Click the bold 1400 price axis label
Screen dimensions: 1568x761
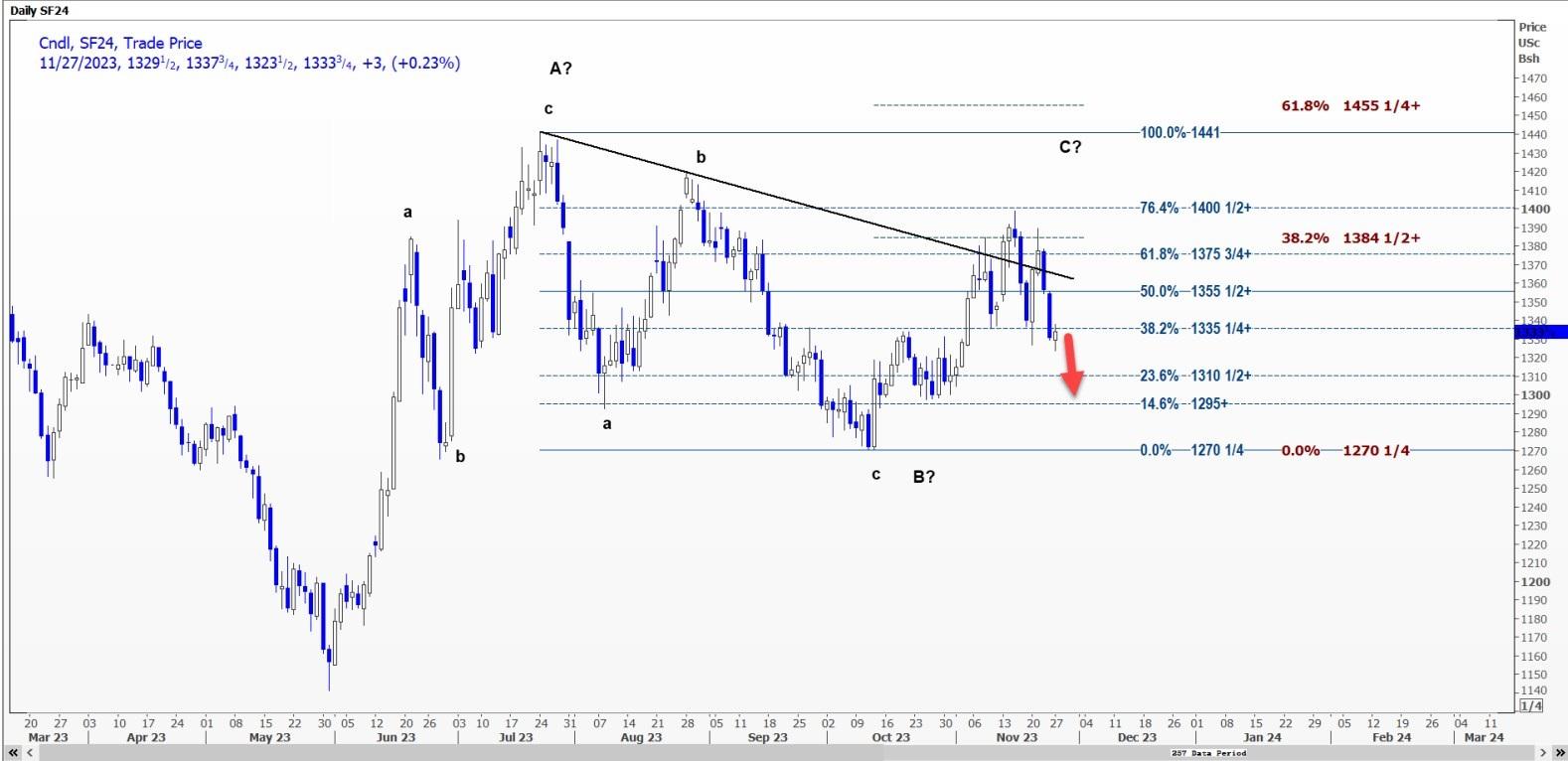[x=1534, y=209]
